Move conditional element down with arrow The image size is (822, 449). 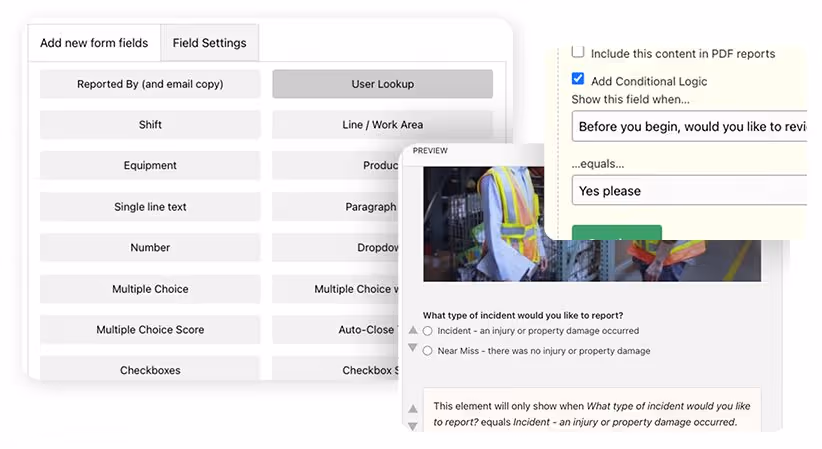coord(413,426)
